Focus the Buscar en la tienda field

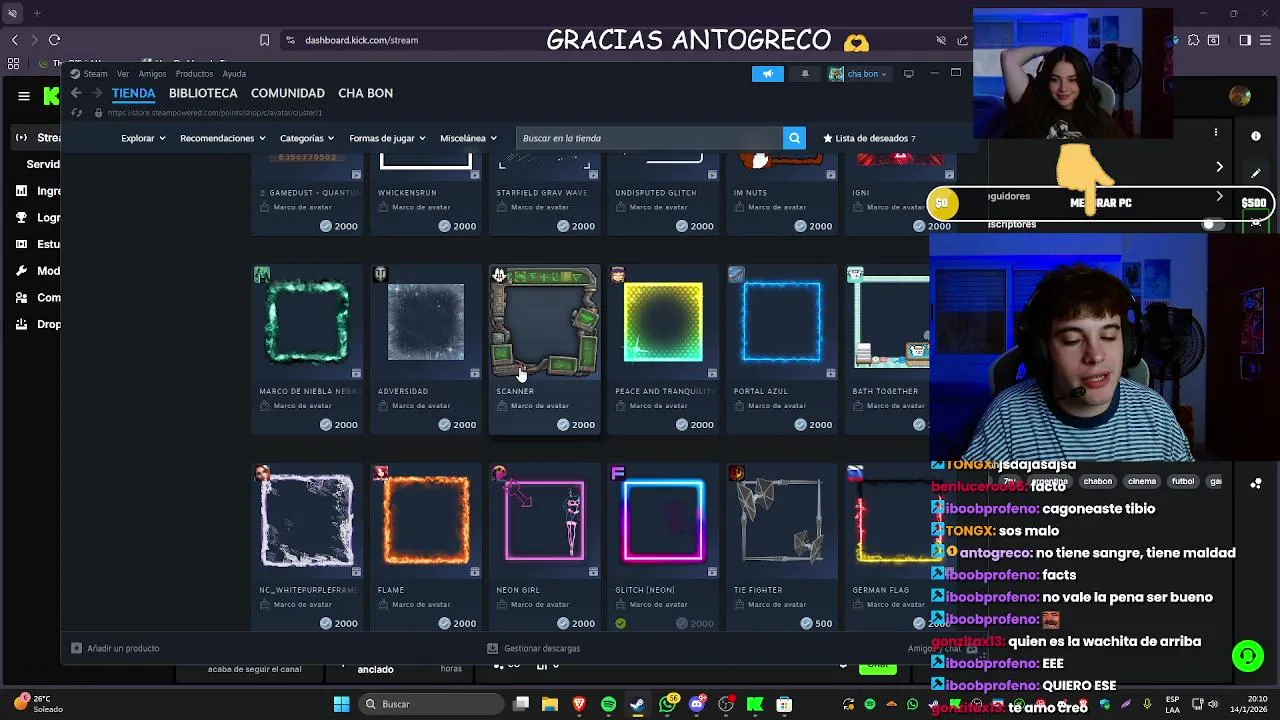pyautogui.click(x=650, y=138)
